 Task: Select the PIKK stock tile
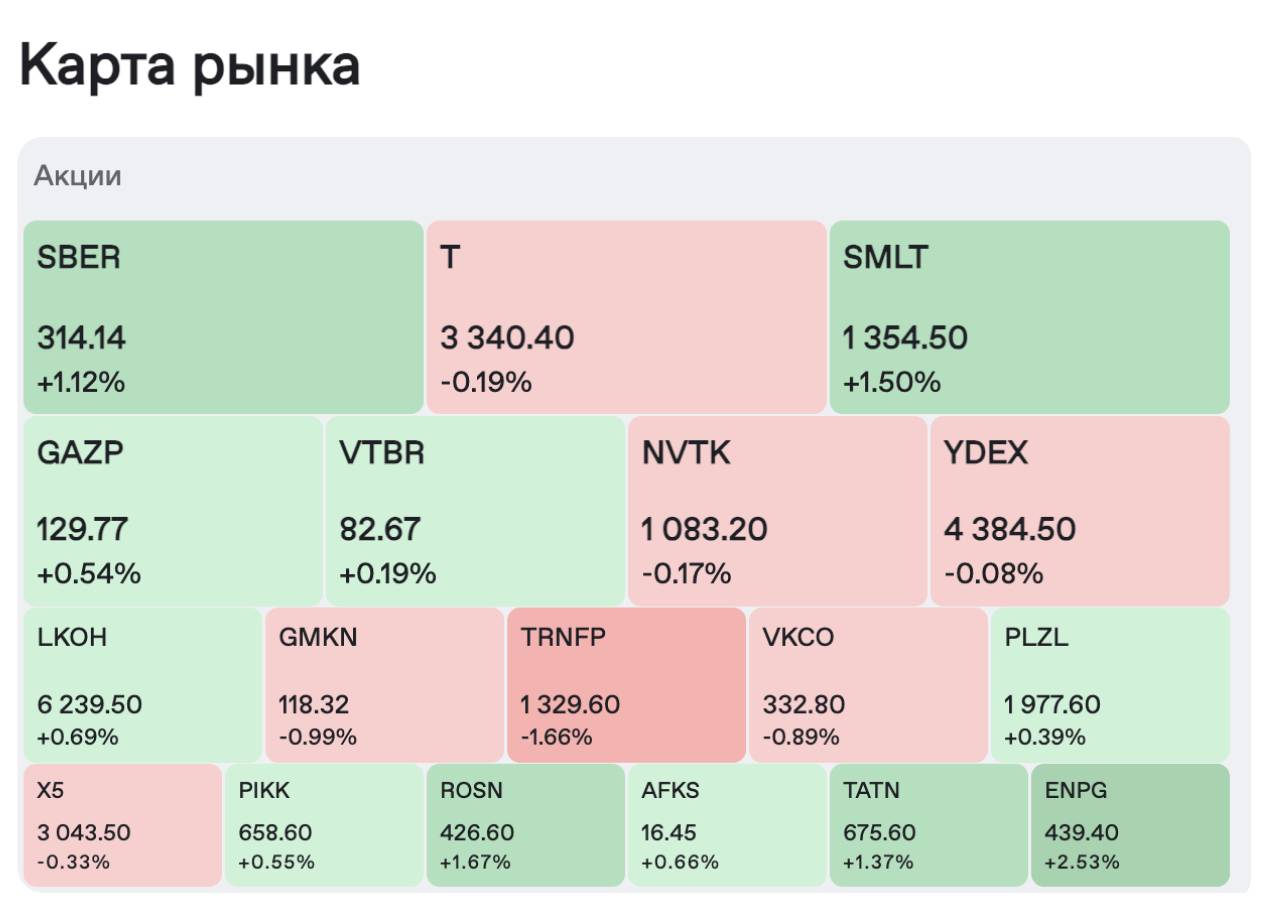pyautogui.click(x=324, y=825)
